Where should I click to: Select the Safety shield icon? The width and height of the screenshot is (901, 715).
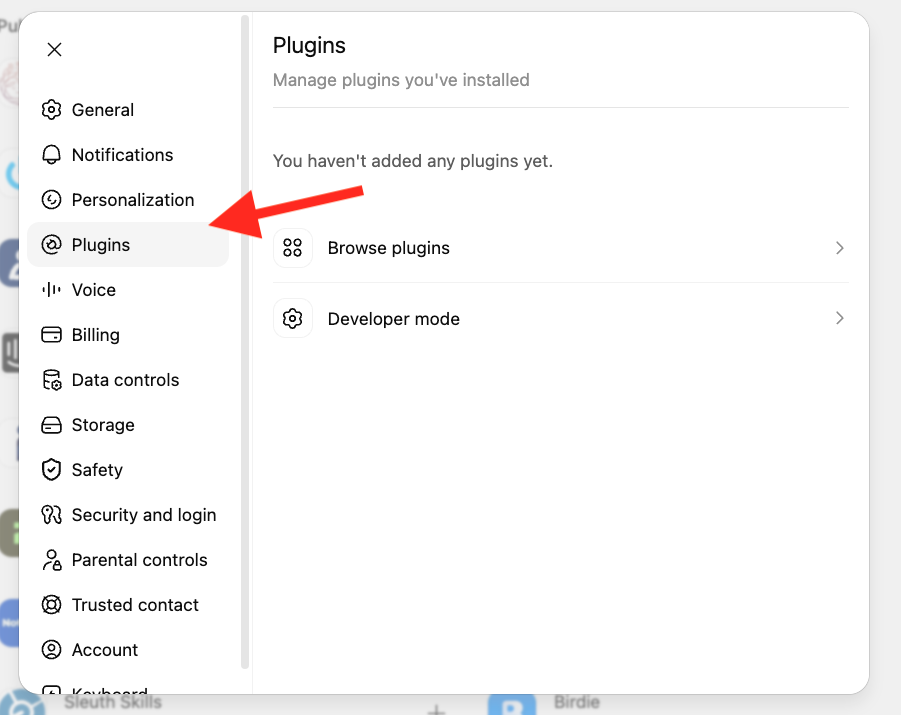click(x=51, y=470)
